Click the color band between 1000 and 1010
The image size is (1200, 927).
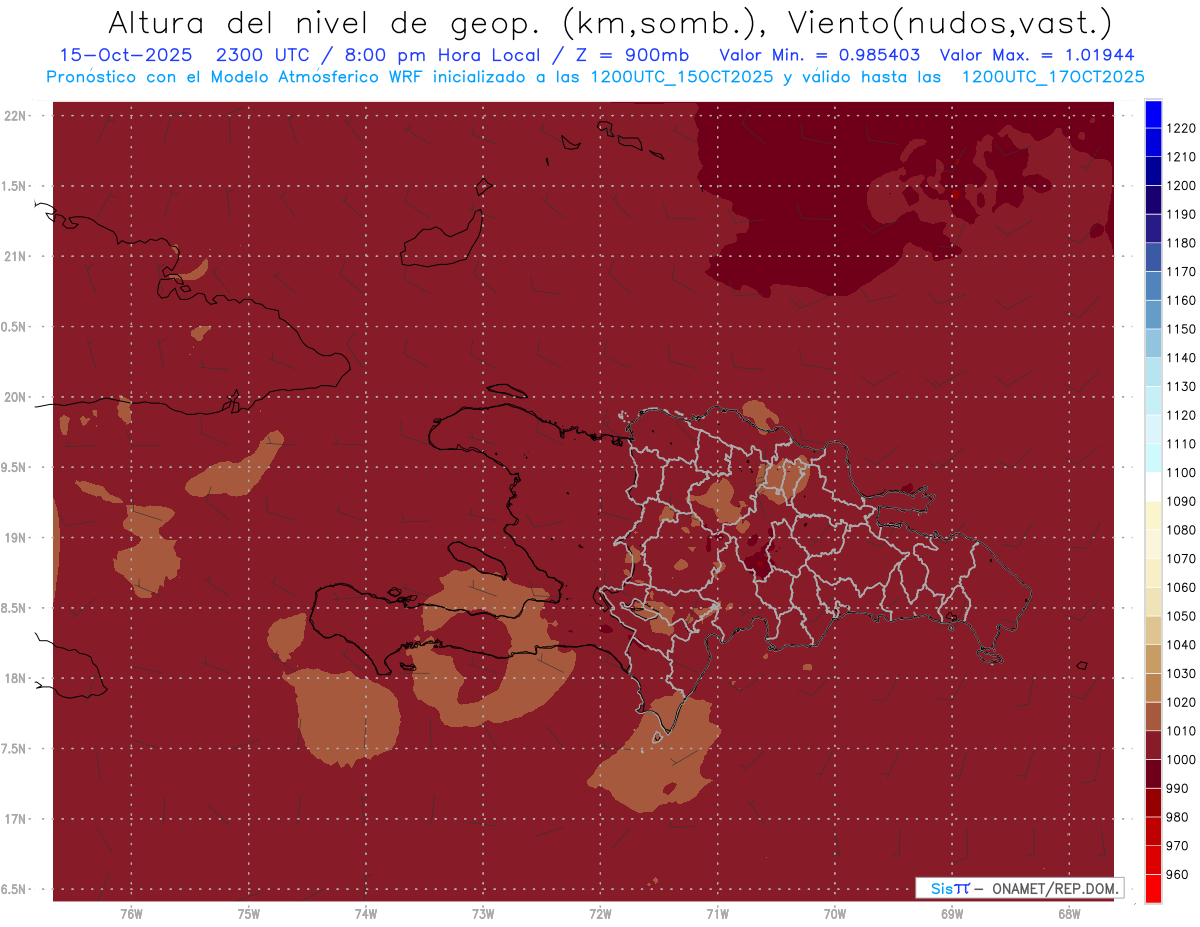click(1153, 745)
